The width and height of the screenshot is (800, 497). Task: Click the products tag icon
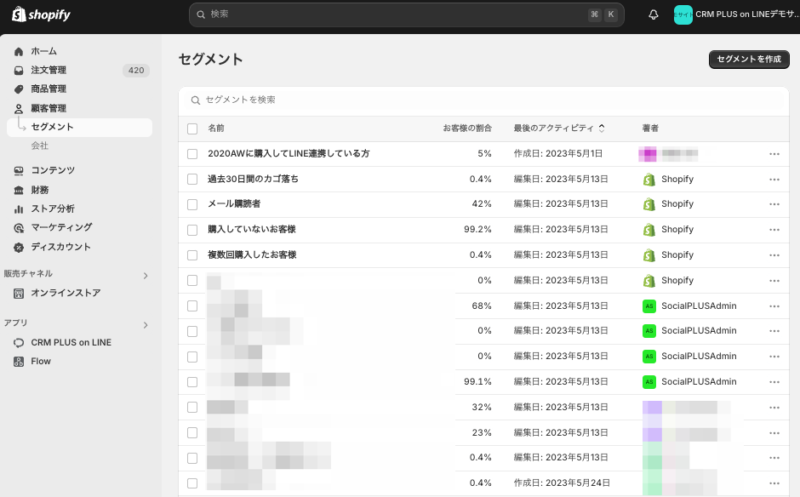click(x=19, y=89)
